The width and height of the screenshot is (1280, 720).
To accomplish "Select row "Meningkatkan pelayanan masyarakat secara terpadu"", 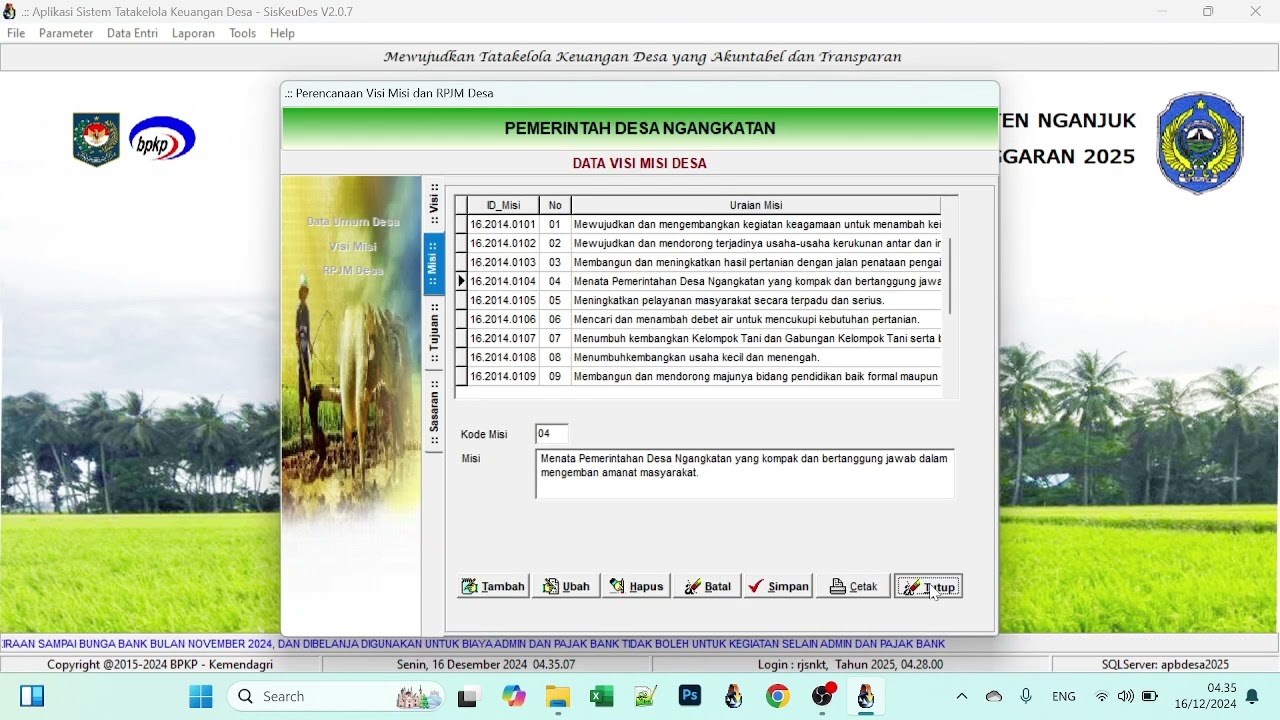I will pyautogui.click(x=699, y=301).
